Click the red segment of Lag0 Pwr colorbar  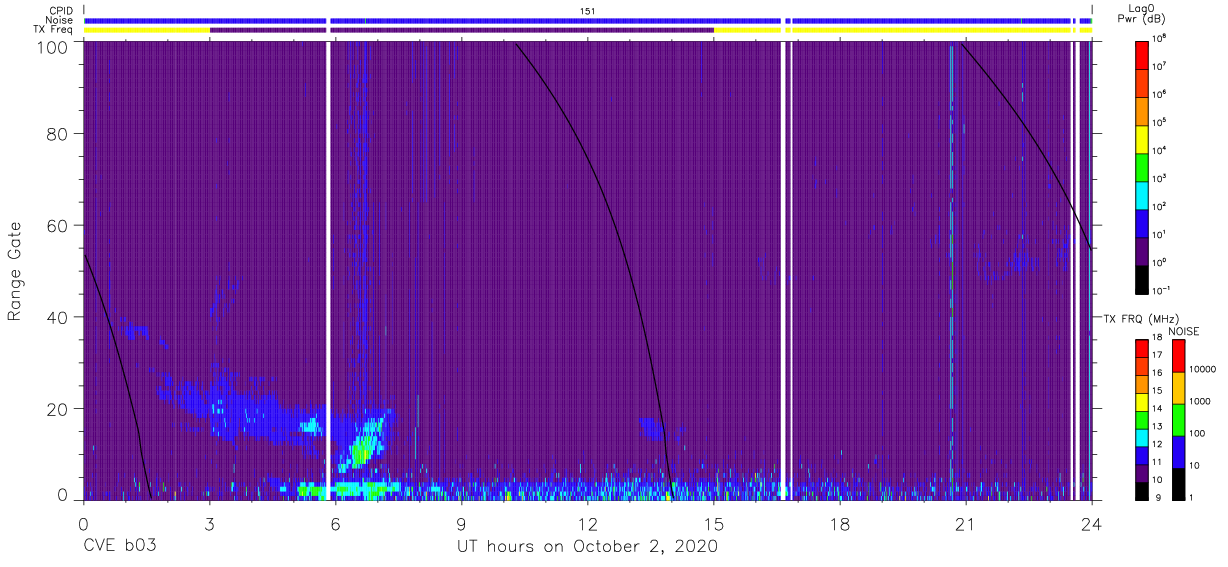[1141, 55]
